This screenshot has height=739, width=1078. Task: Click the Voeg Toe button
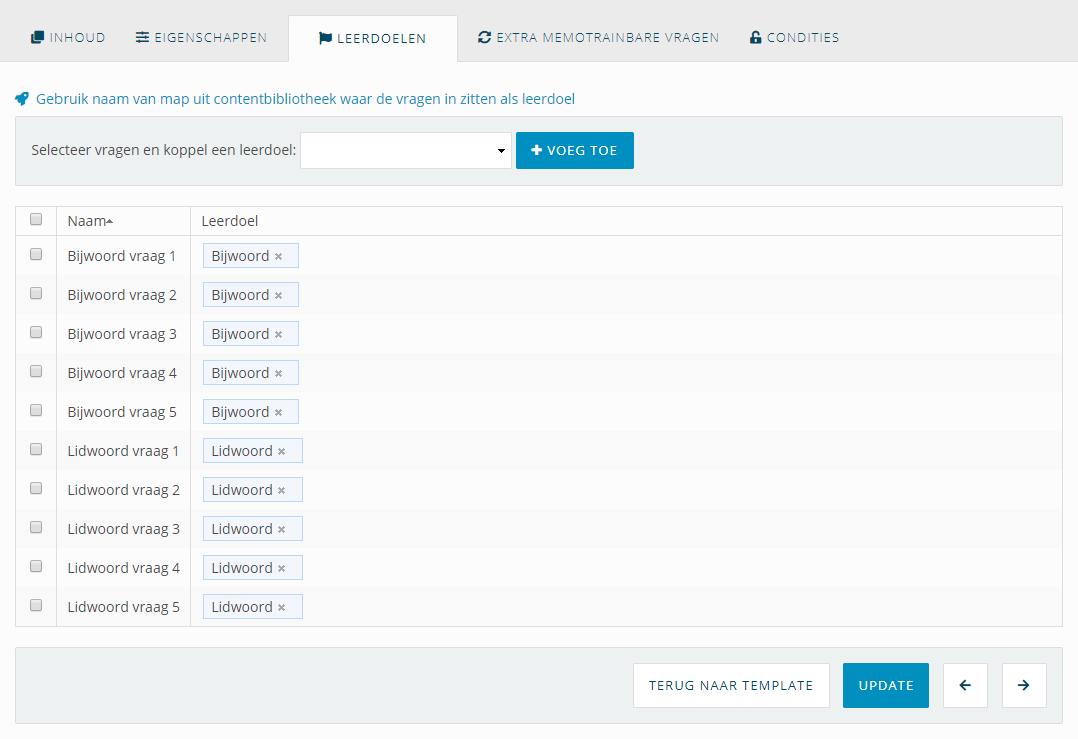coord(575,151)
